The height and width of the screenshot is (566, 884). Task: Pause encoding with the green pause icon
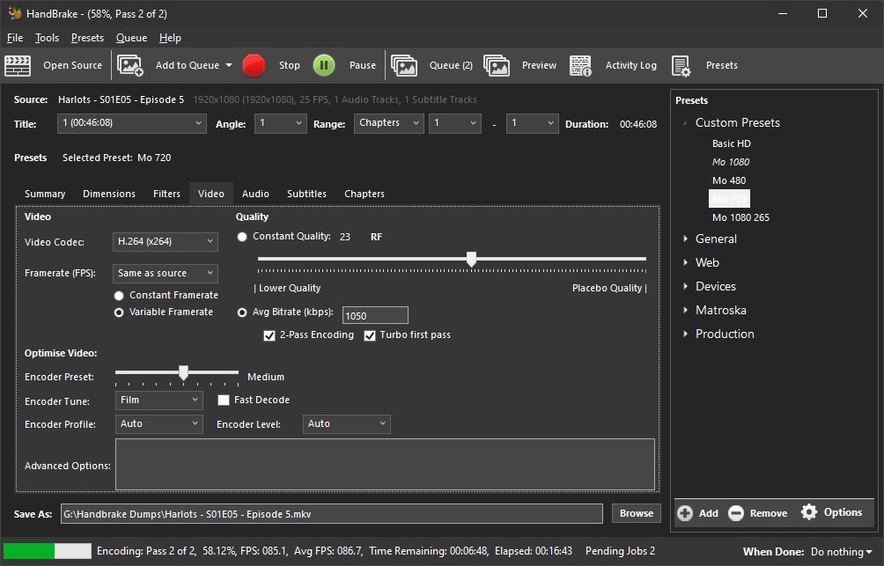point(324,66)
